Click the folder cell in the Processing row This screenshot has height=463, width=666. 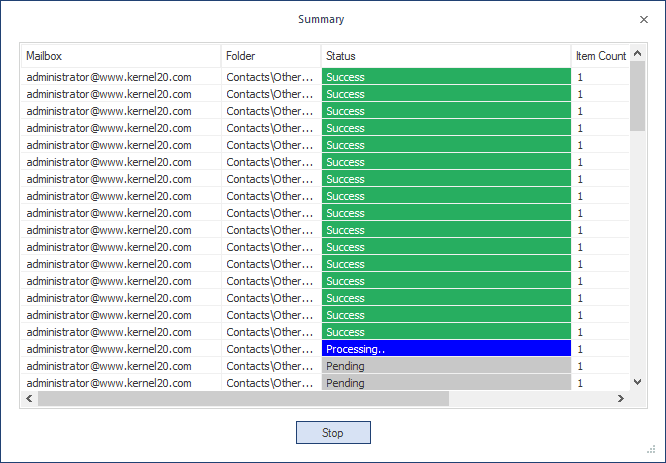click(271, 349)
